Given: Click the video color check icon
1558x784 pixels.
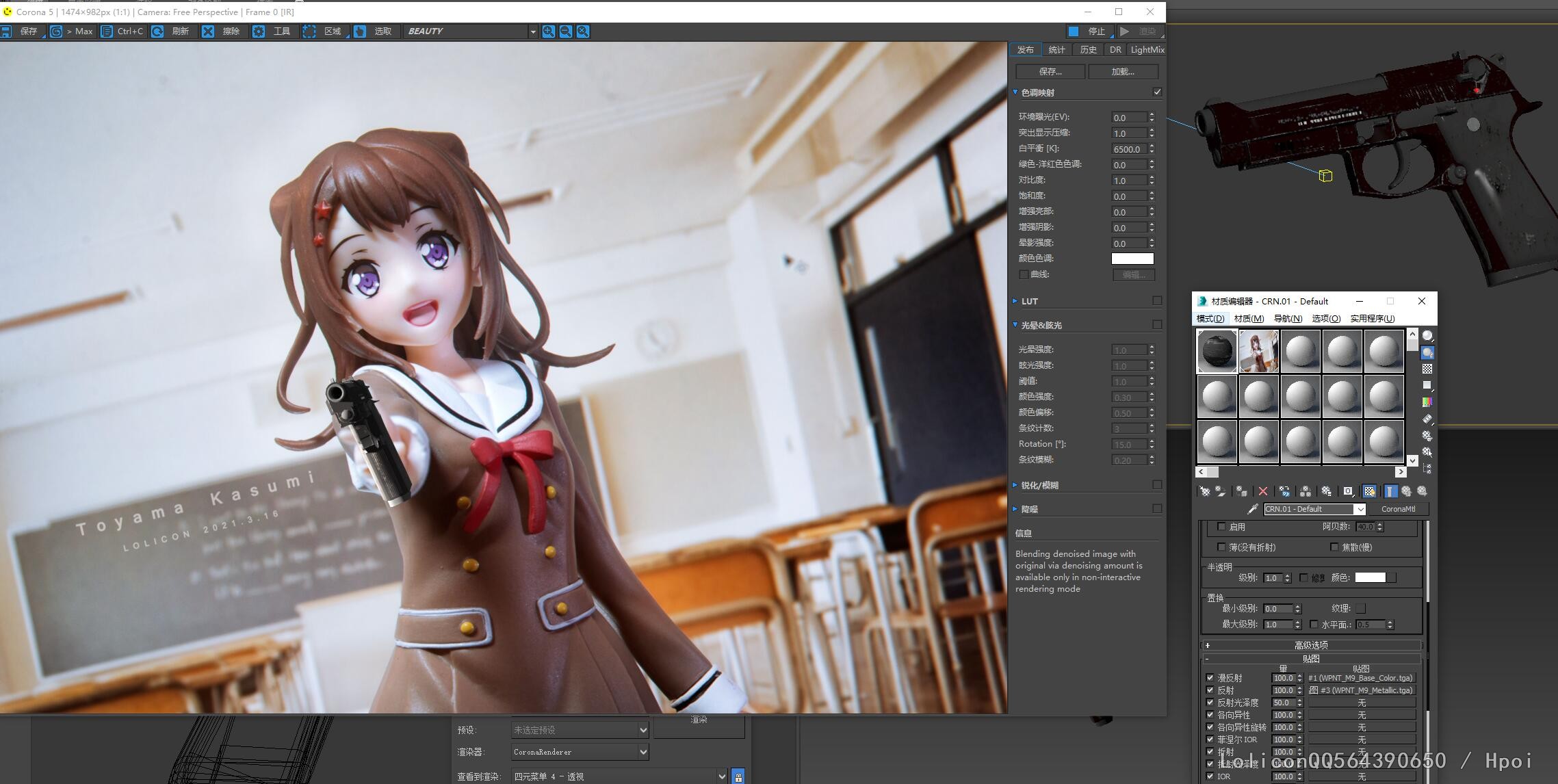Looking at the screenshot, I should coord(1427,402).
